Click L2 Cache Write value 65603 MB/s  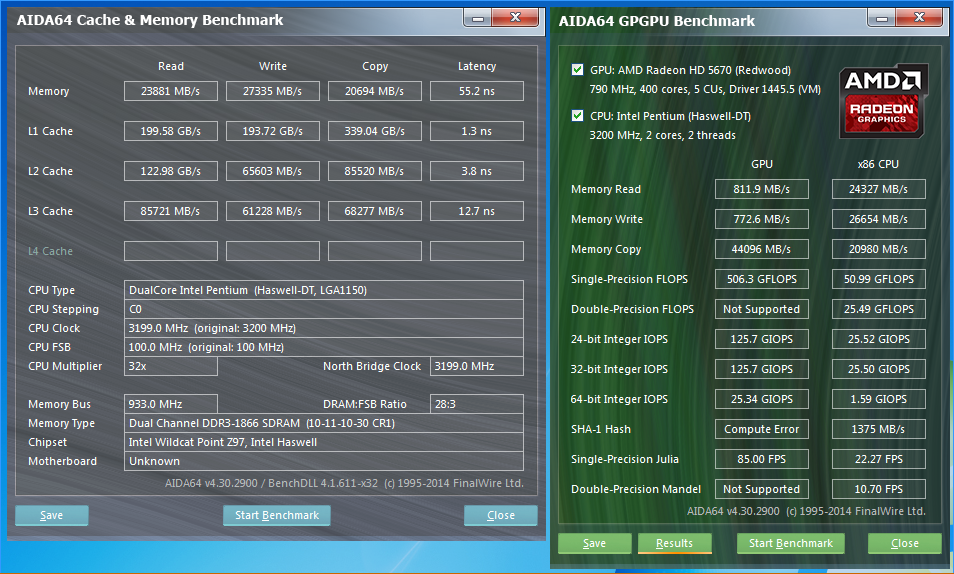(x=273, y=171)
